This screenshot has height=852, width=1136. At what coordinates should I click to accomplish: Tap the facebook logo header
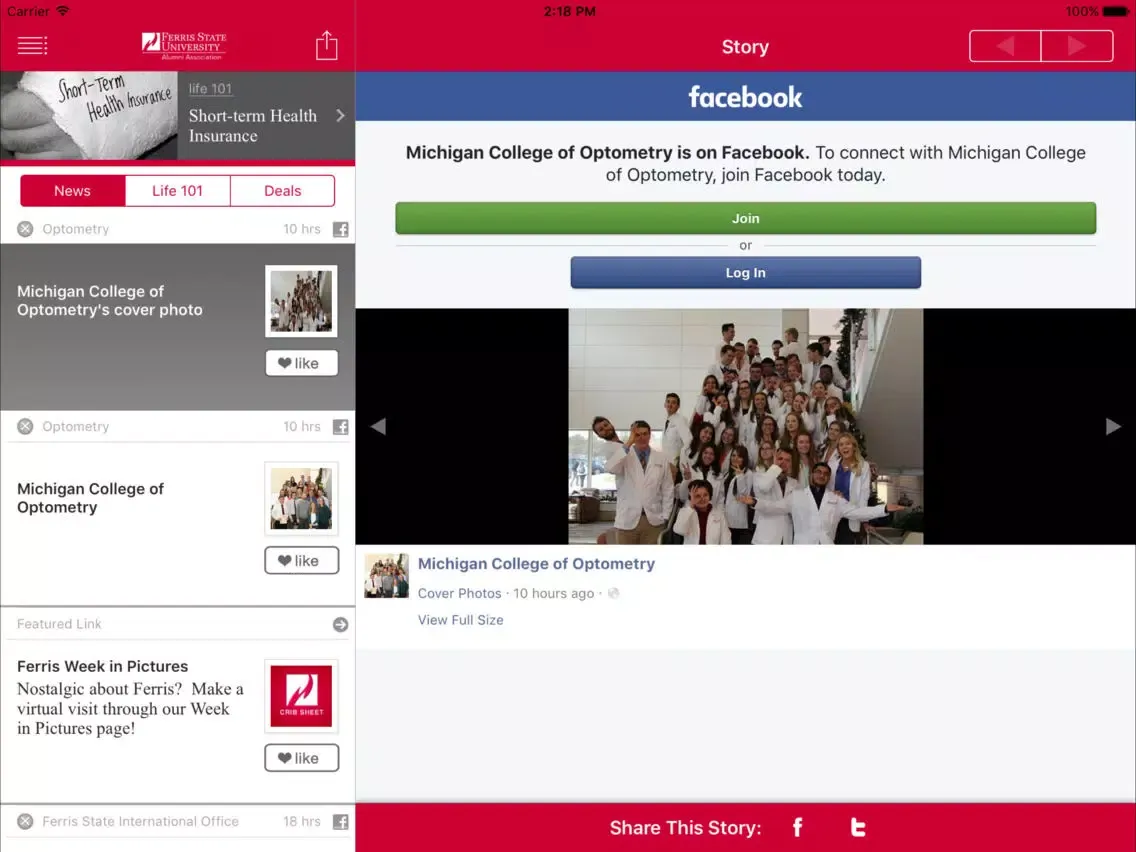(746, 97)
